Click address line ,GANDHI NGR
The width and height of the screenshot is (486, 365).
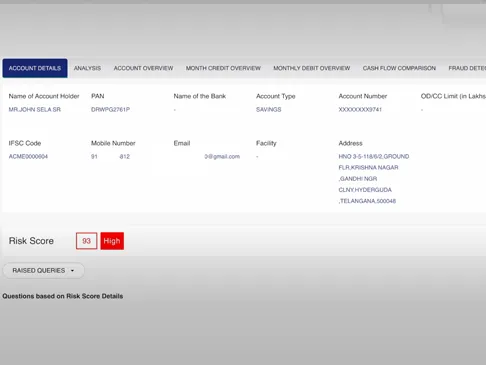(x=358, y=179)
